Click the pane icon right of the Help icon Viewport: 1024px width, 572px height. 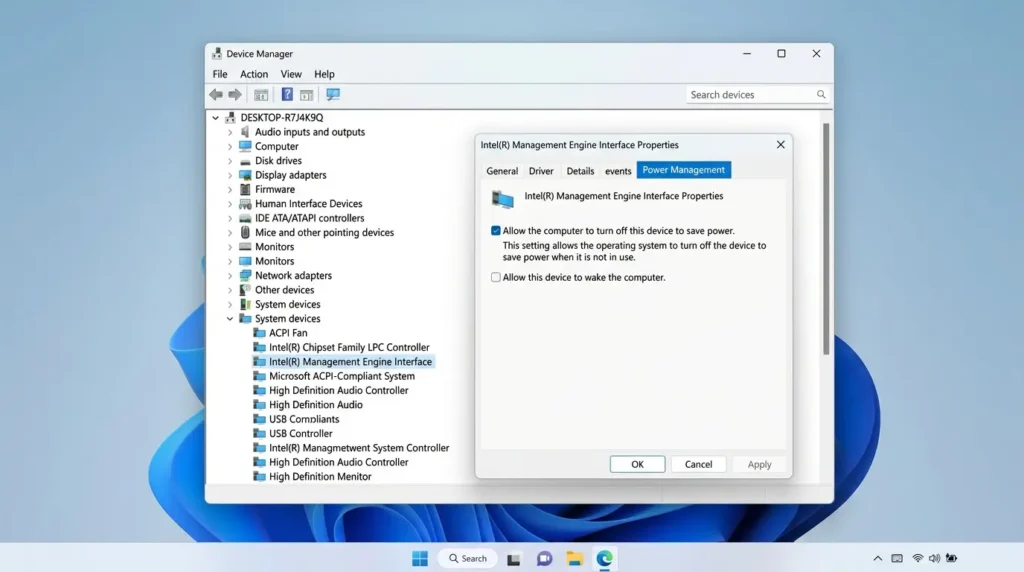306,95
